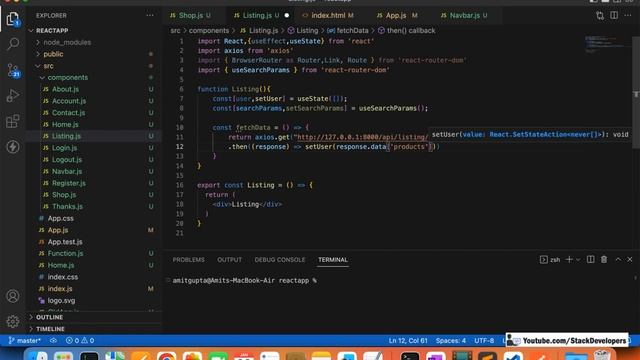The image size is (640, 360).
Task: Click the Open Changes editor icon
Action: click(600, 16)
